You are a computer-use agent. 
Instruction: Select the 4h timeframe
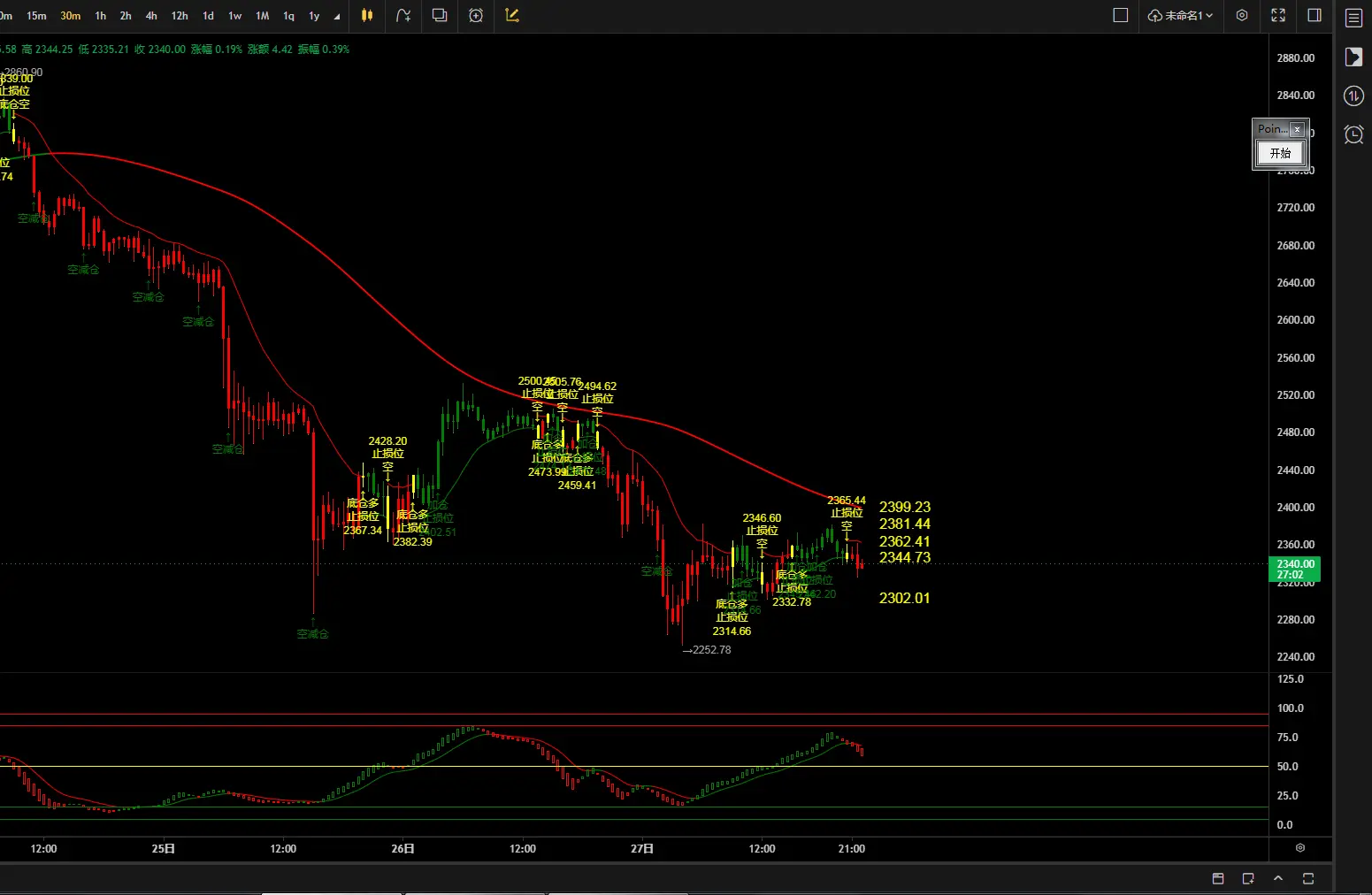pos(151,16)
